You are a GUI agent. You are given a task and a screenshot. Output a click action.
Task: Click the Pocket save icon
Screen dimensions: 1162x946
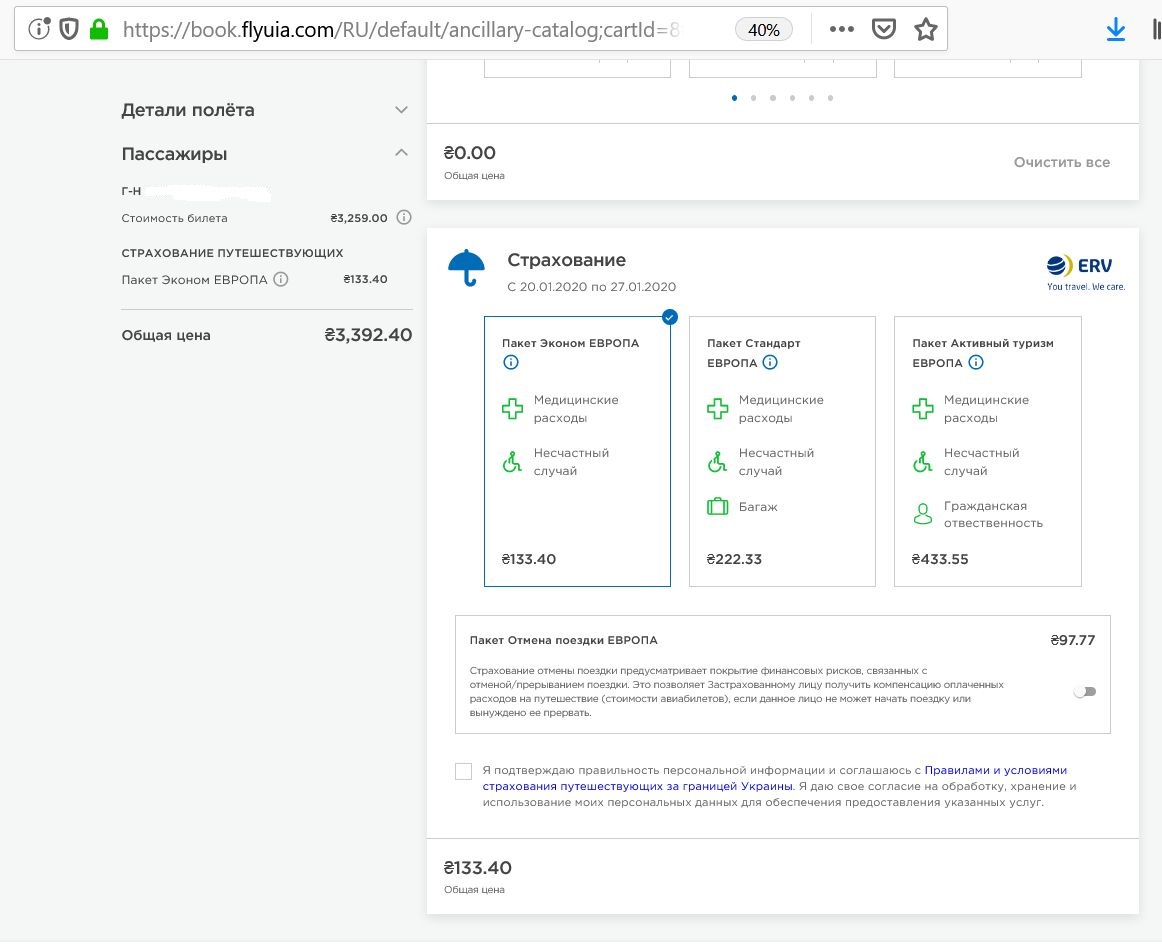pyautogui.click(x=884, y=30)
